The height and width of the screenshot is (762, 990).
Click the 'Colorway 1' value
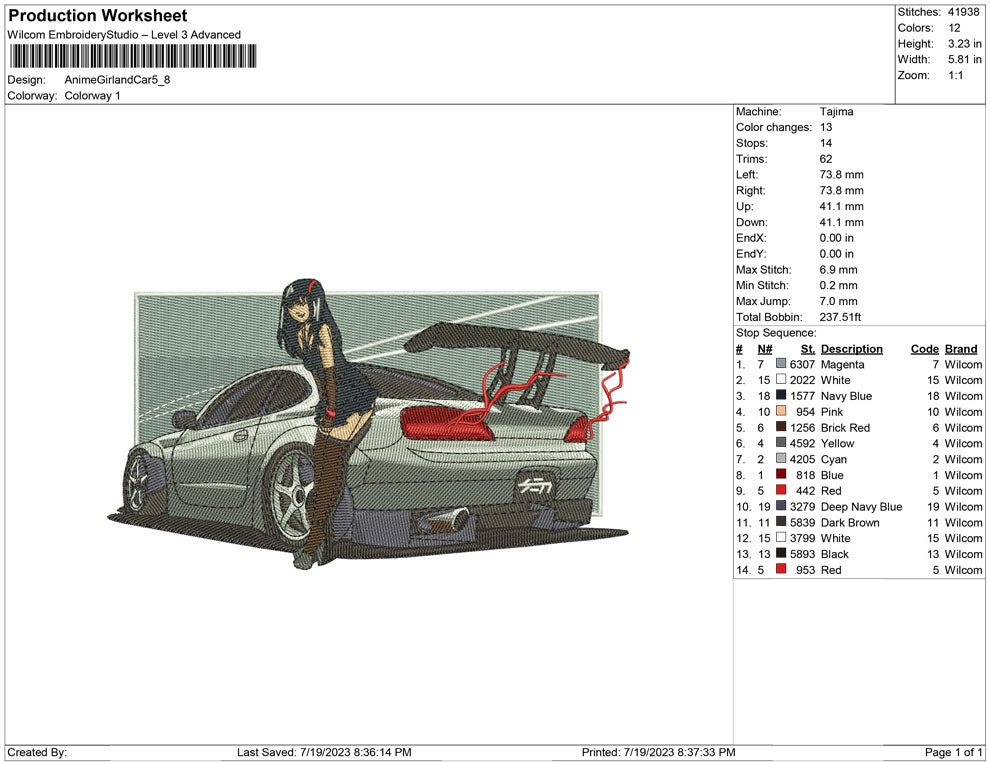tap(92, 95)
